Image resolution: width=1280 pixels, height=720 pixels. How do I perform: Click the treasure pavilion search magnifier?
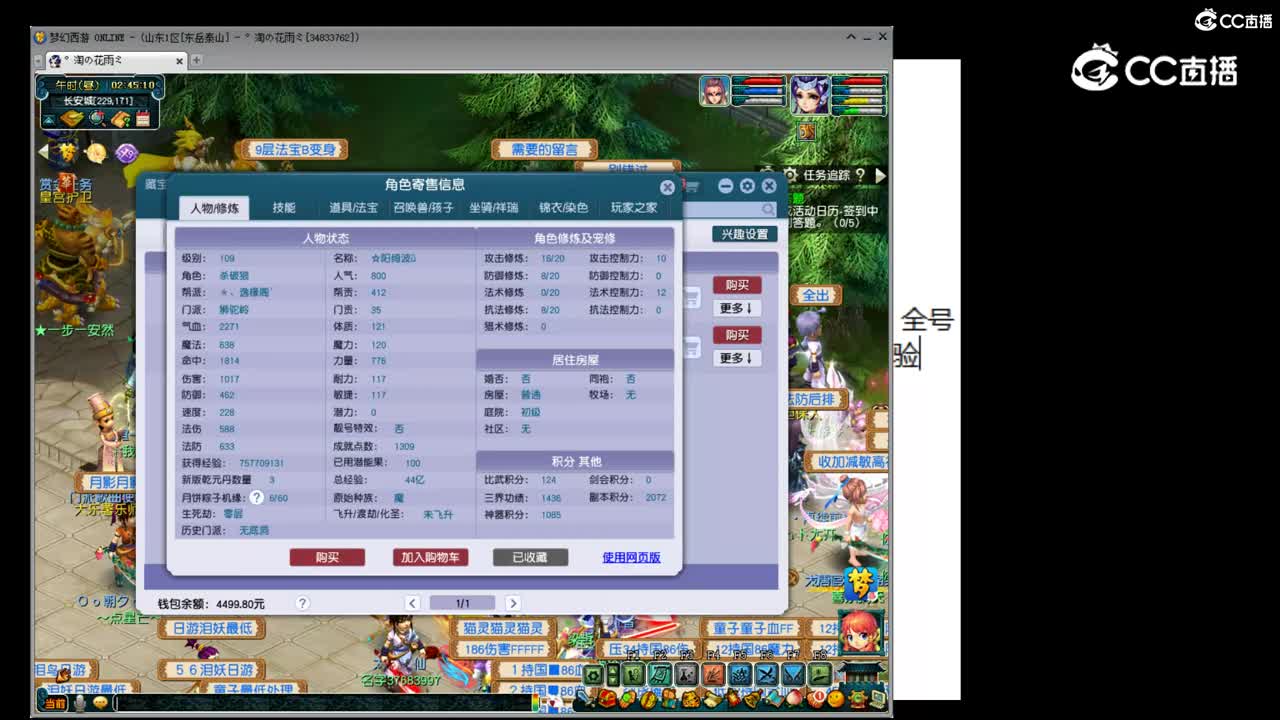click(768, 209)
